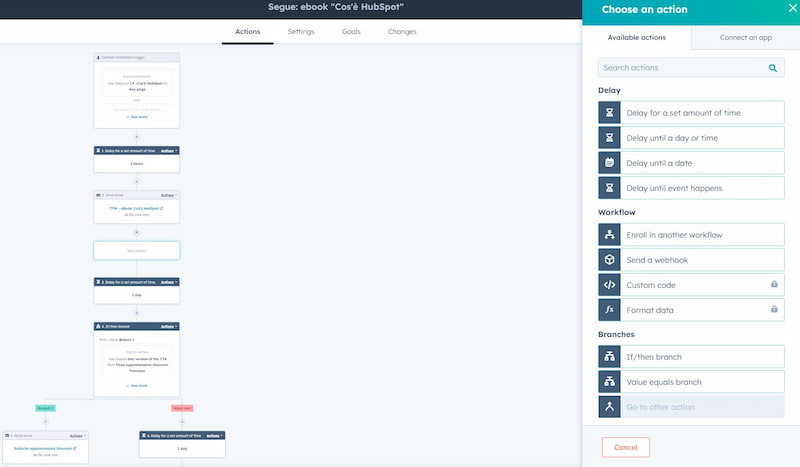Open Actions dropdown on step 5 Send email card
The width and height of the screenshot is (800, 467).
click(78, 436)
